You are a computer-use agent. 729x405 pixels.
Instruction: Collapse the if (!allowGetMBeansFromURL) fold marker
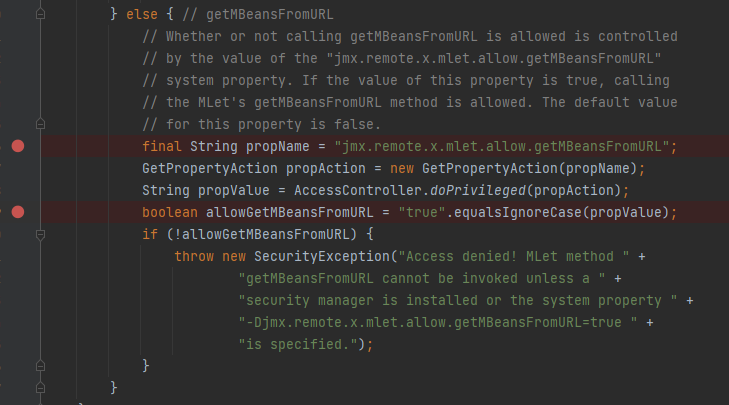[x=41, y=234]
